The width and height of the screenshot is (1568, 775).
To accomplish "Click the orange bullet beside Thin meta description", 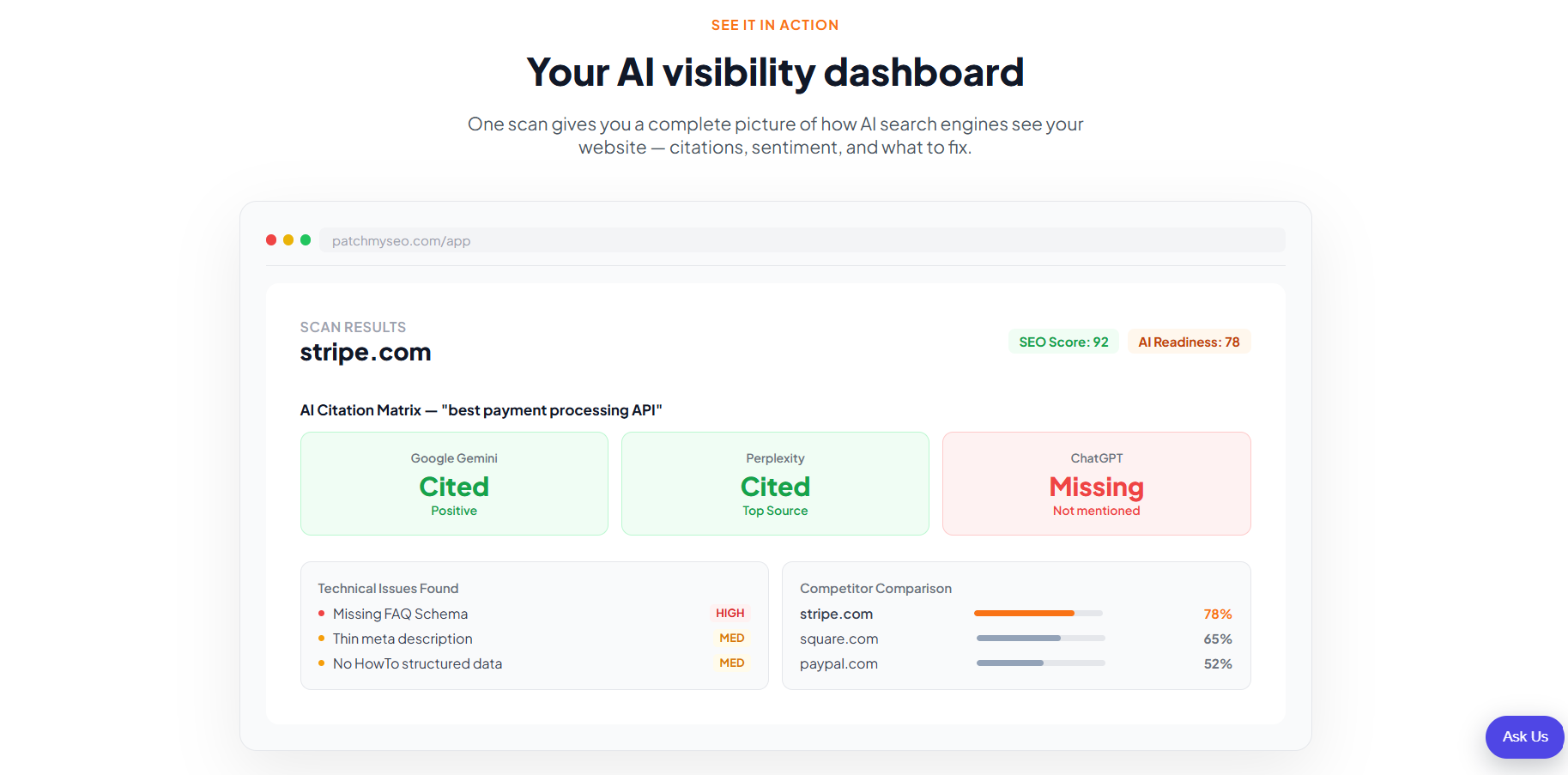I will pos(321,639).
